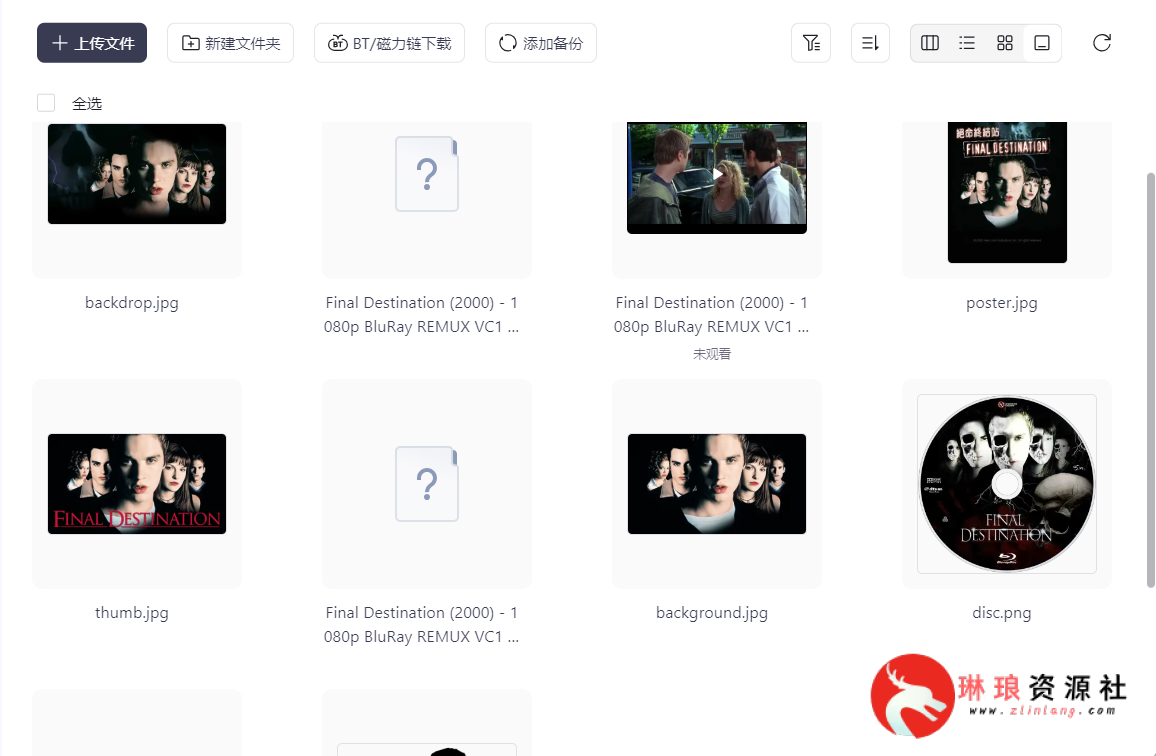Switch to large thumbnail view
Image resolution: width=1156 pixels, height=756 pixels.
point(1042,43)
